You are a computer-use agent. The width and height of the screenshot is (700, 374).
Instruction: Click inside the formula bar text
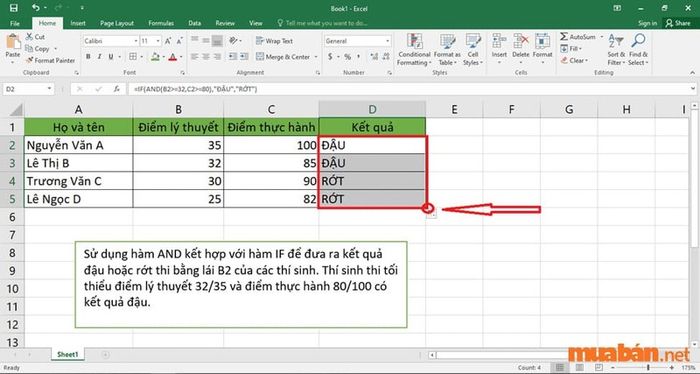point(196,89)
